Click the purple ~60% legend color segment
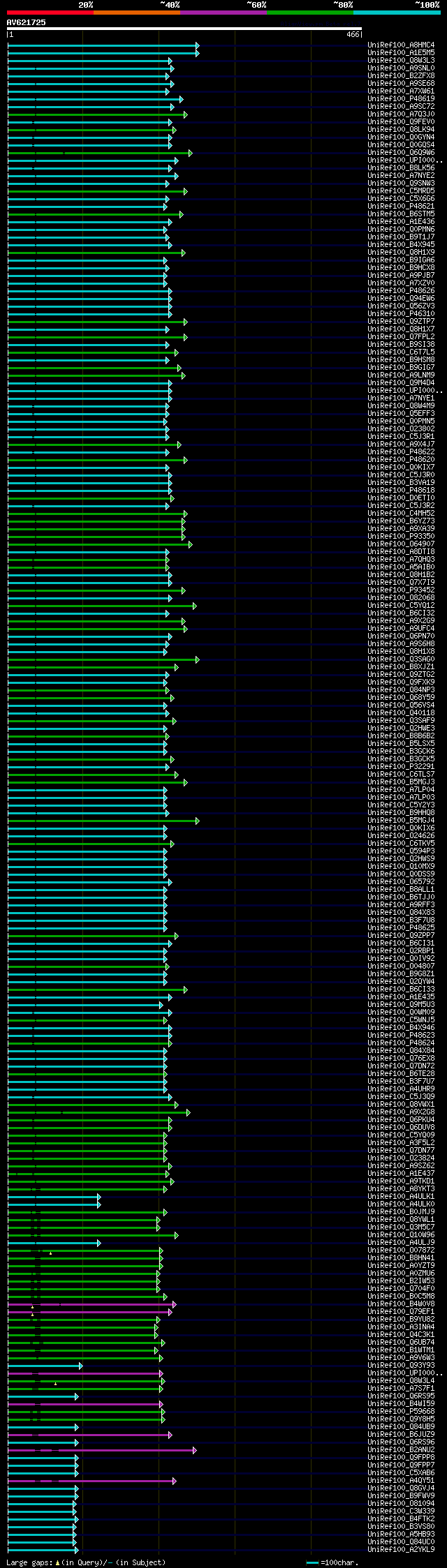This screenshot has height=1568, width=447. tap(223, 13)
